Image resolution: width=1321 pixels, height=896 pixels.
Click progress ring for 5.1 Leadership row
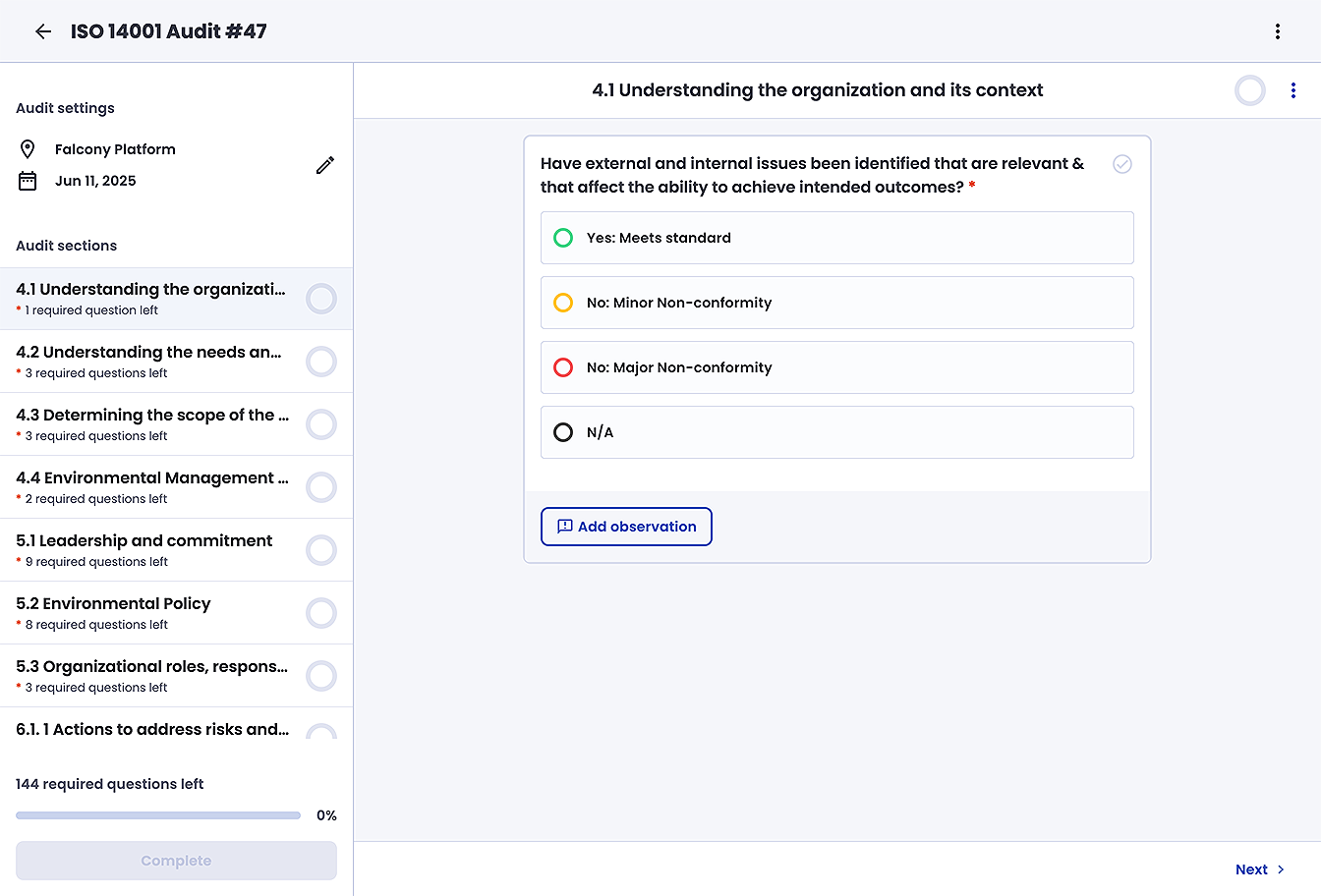(321, 550)
